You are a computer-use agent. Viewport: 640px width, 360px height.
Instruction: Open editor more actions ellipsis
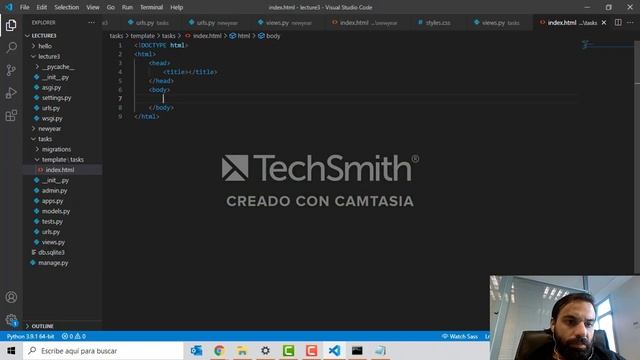pyautogui.click(x=631, y=22)
